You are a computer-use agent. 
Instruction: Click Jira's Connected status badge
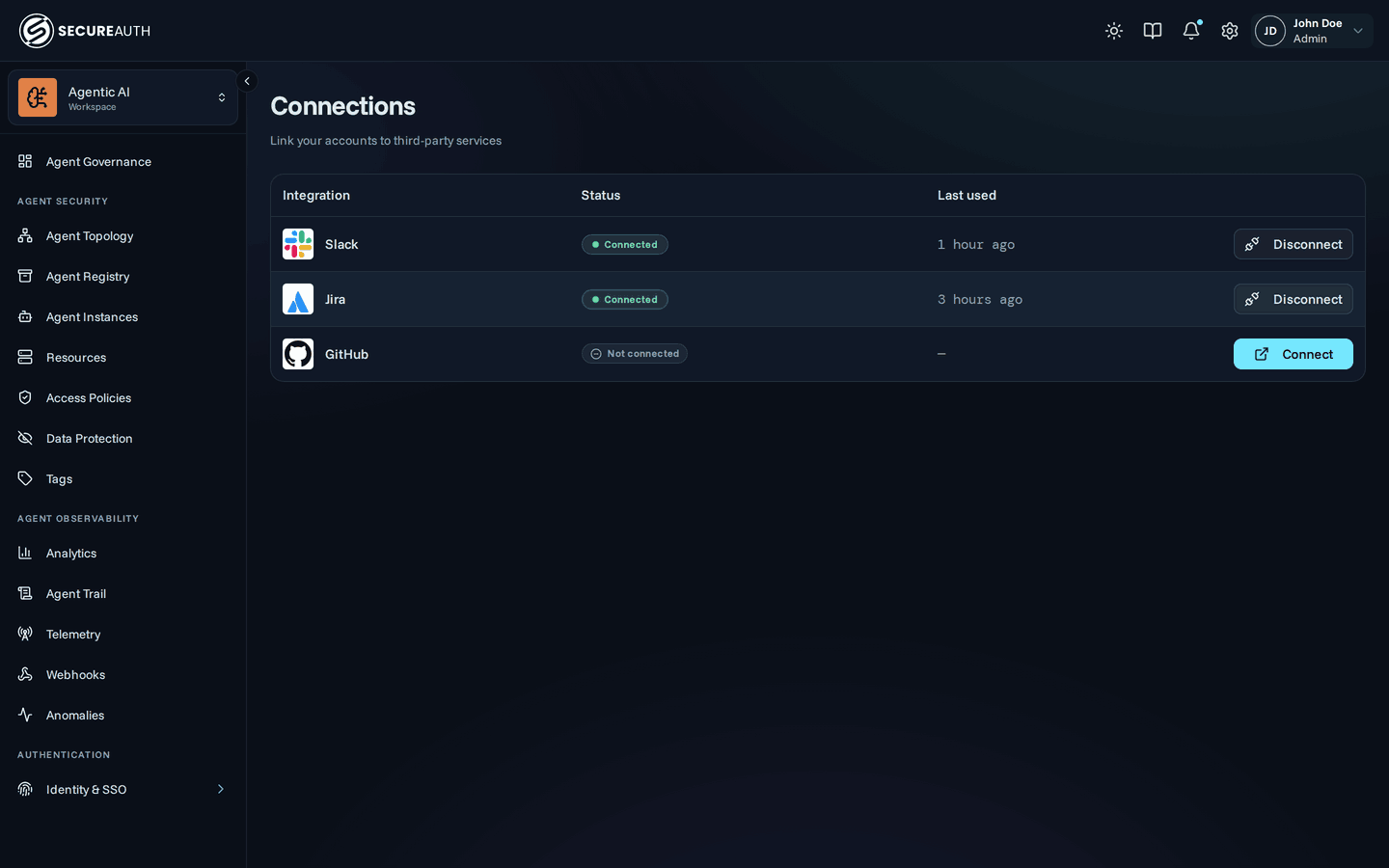coord(625,299)
